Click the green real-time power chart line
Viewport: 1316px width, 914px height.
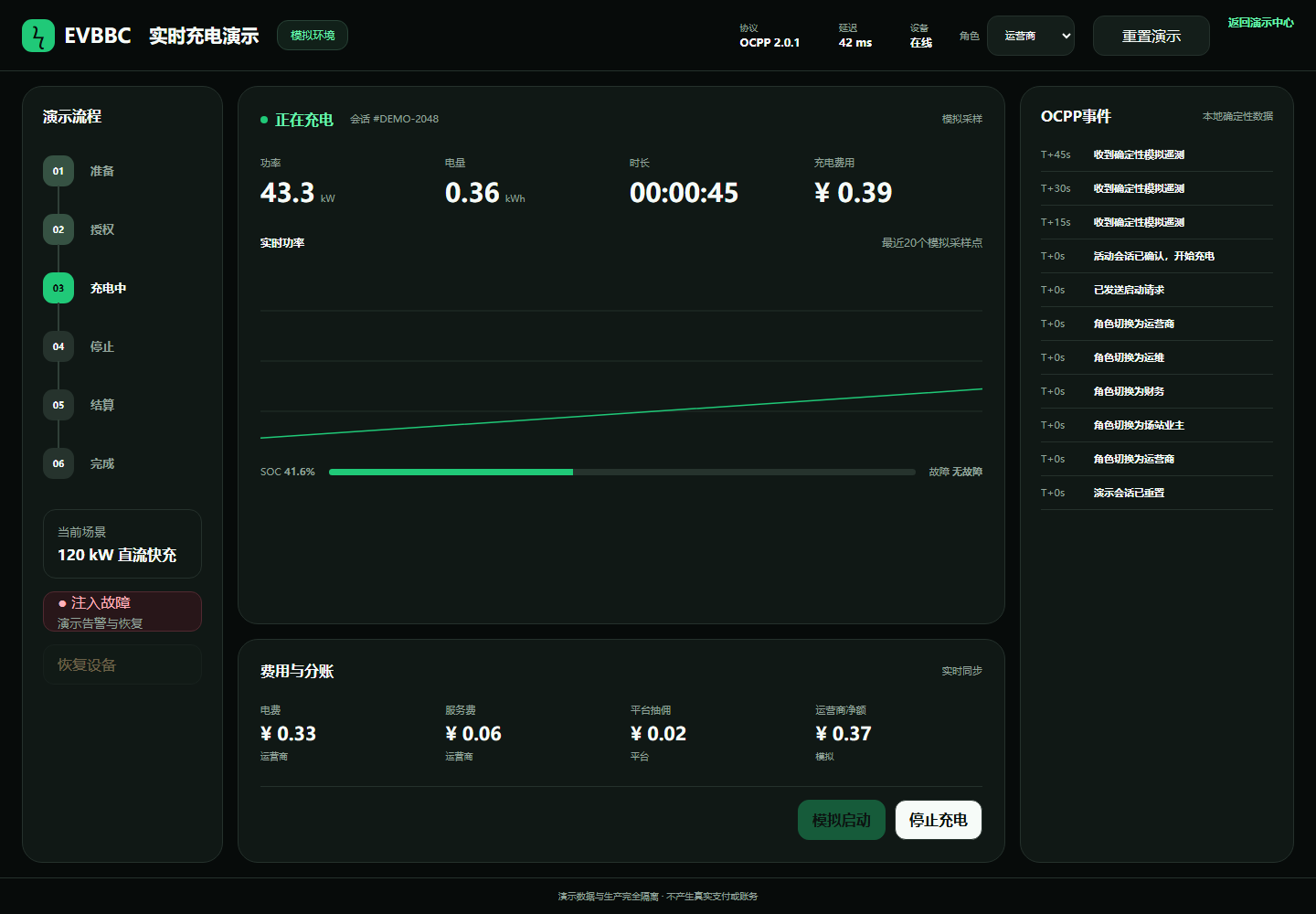click(621, 413)
